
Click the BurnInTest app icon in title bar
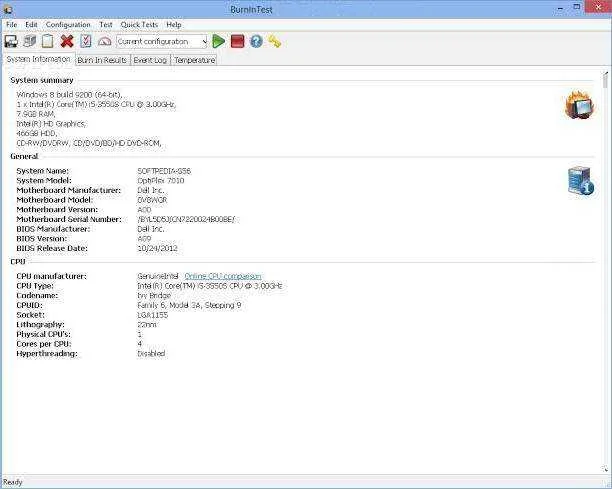(x=7, y=9)
